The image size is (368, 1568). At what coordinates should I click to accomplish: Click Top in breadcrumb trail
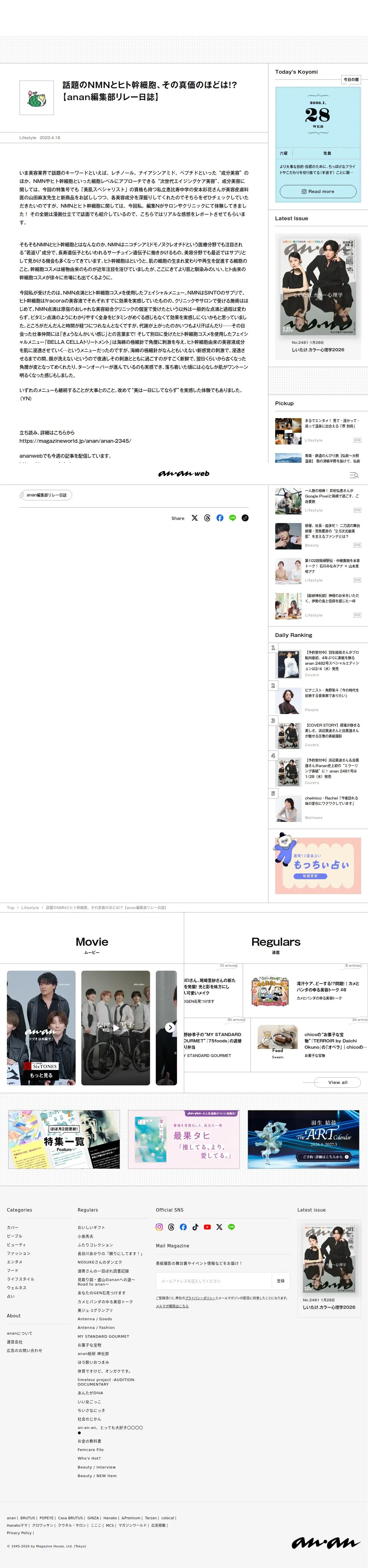[10, 908]
